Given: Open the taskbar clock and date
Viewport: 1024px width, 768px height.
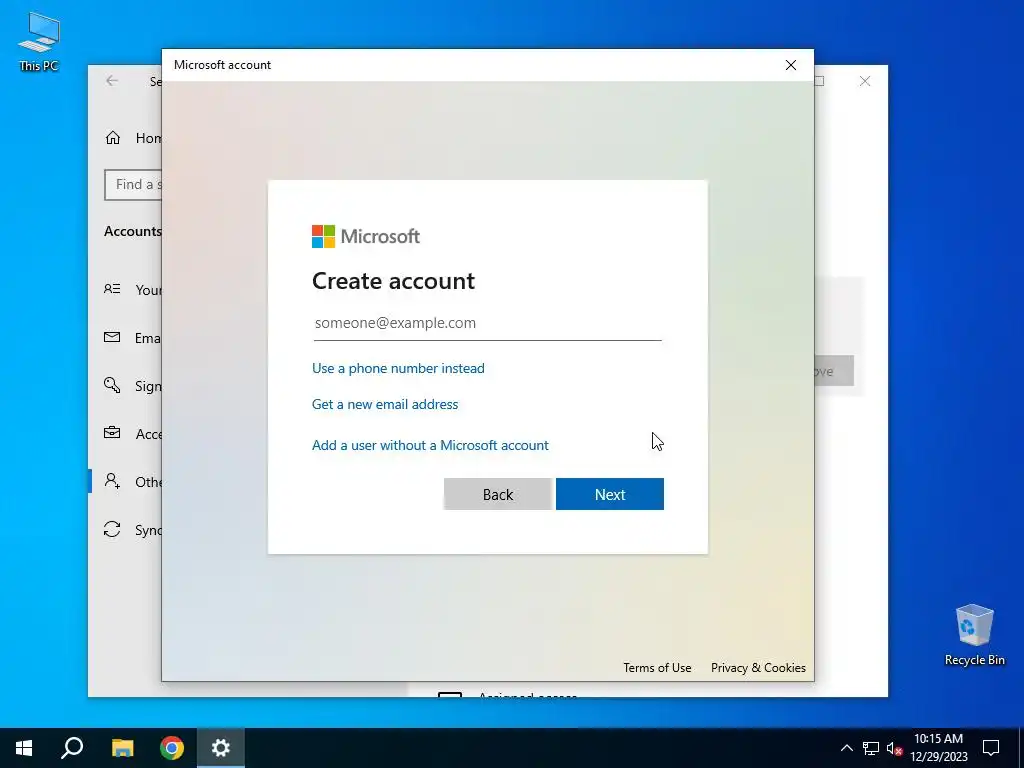Looking at the screenshot, I should click(x=938, y=748).
